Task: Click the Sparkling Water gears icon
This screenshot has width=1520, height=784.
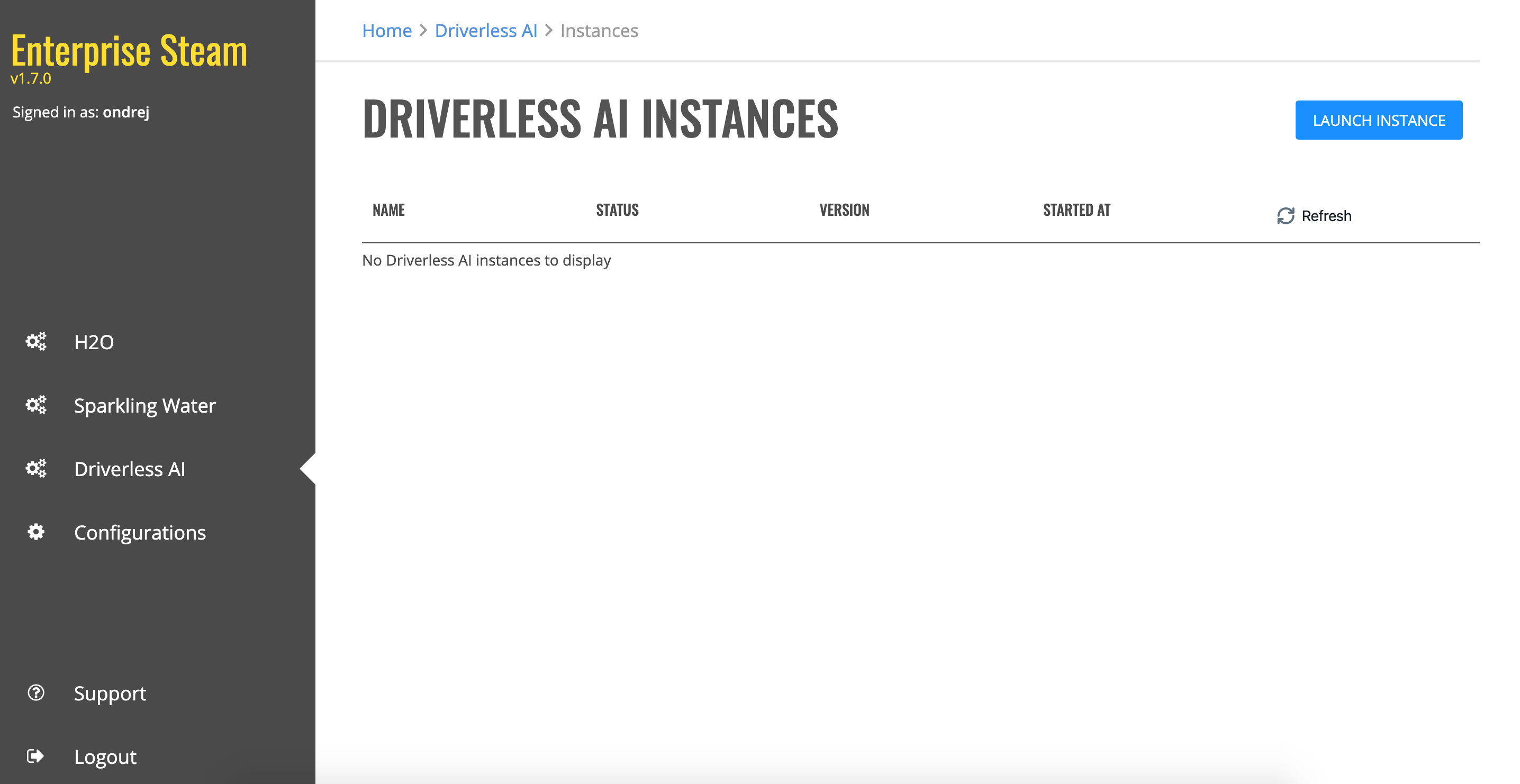Action: [x=36, y=405]
